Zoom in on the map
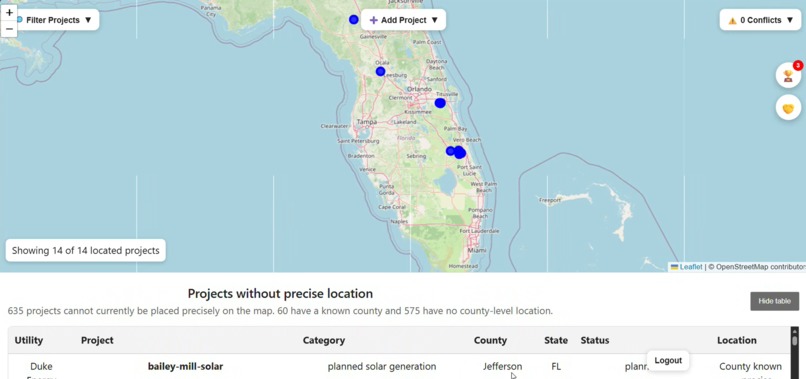Image resolution: width=806 pixels, height=379 pixels. [9, 12]
